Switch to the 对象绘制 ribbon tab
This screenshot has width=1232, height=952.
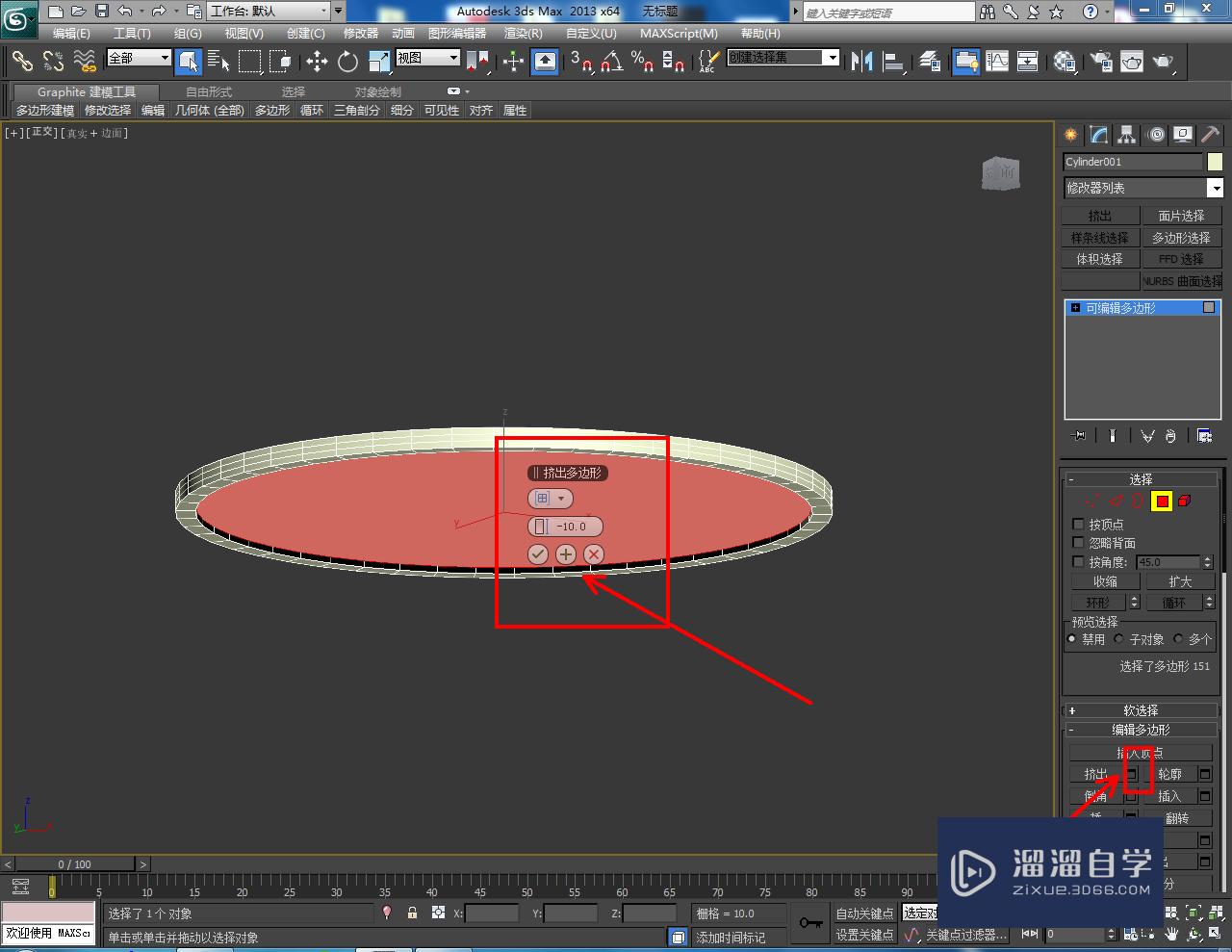coord(378,92)
